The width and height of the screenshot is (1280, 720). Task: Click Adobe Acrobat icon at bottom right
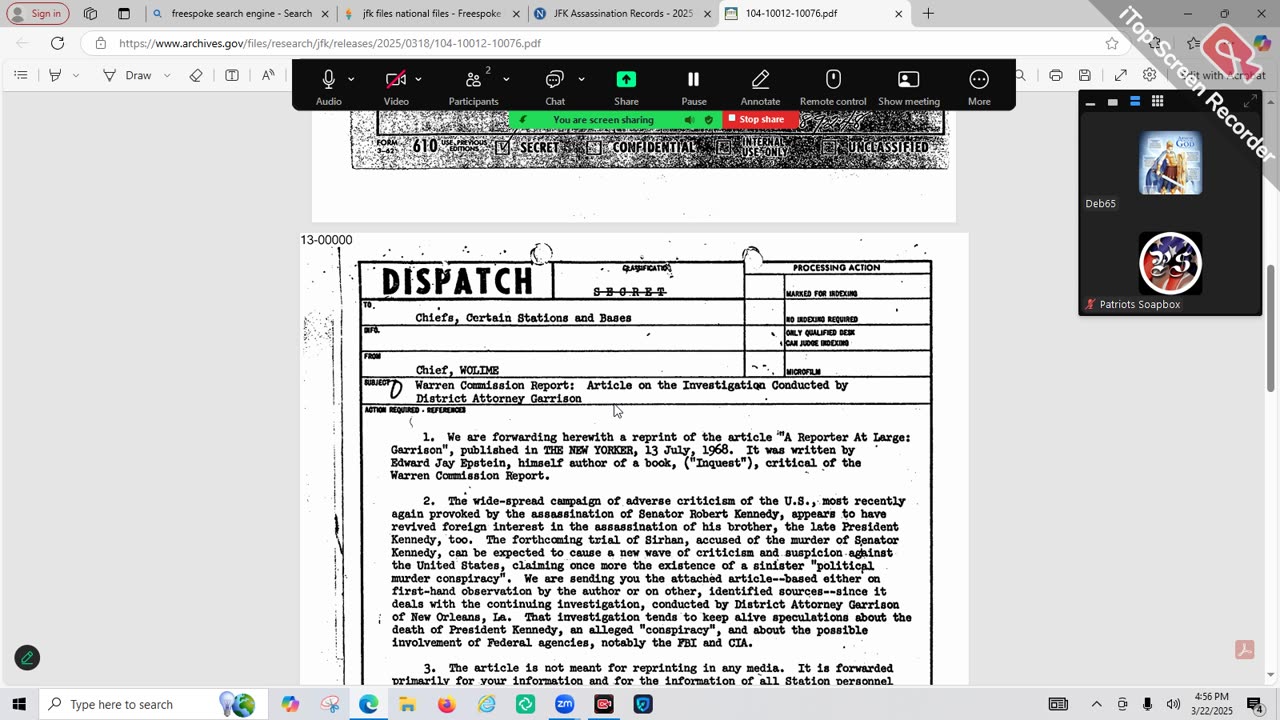1245,650
